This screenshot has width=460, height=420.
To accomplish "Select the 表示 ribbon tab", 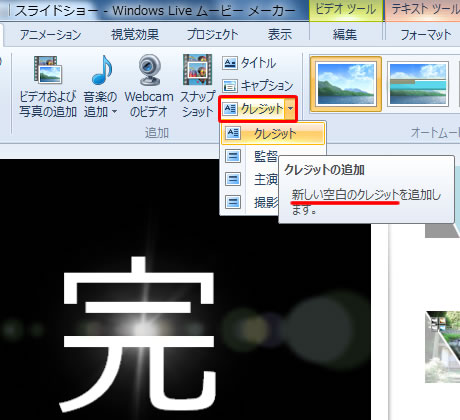I will (x=280, y=35).
